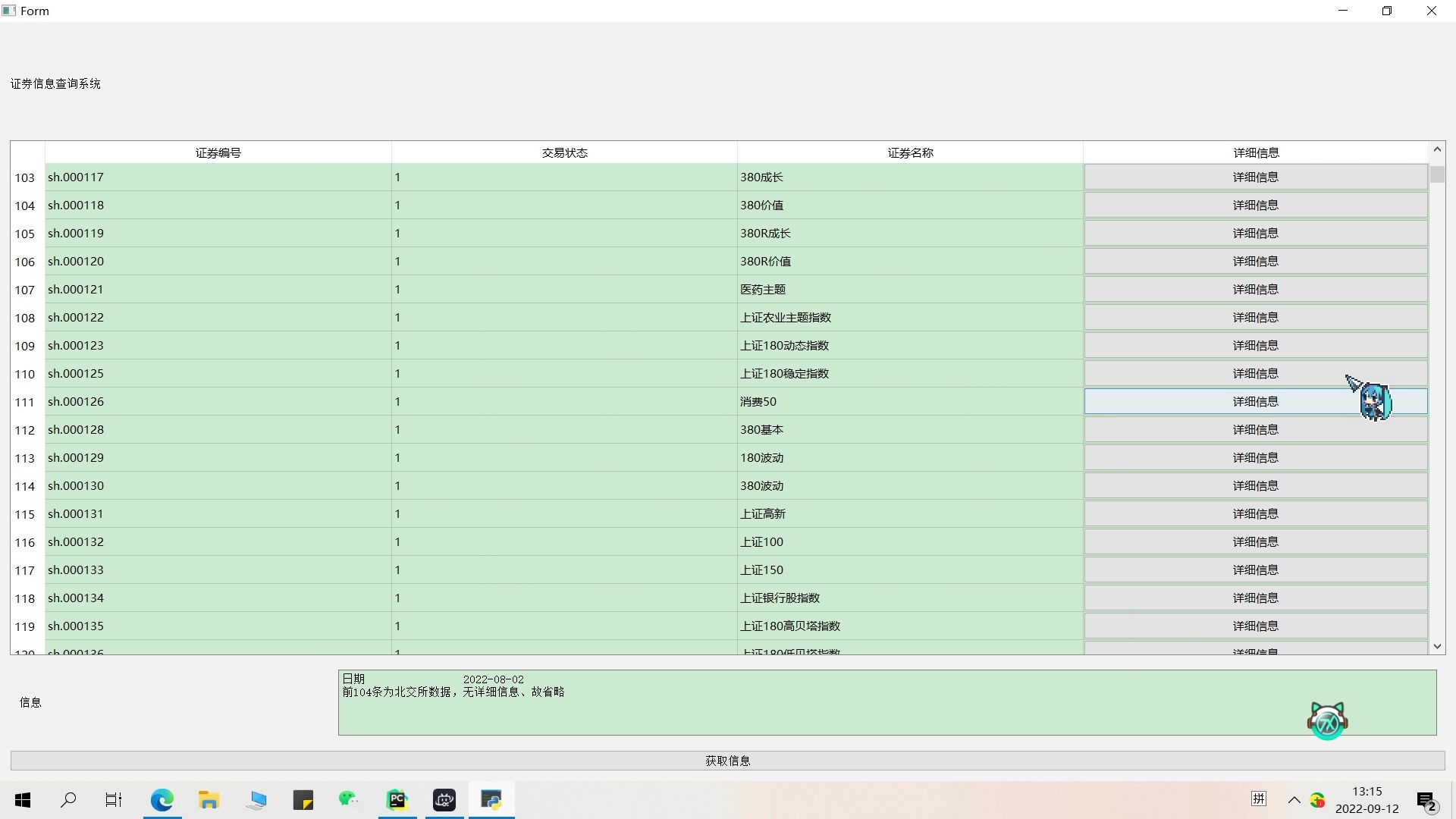Open the Windows Start menu
The image size is (1456, 819).
click(23, 800)
